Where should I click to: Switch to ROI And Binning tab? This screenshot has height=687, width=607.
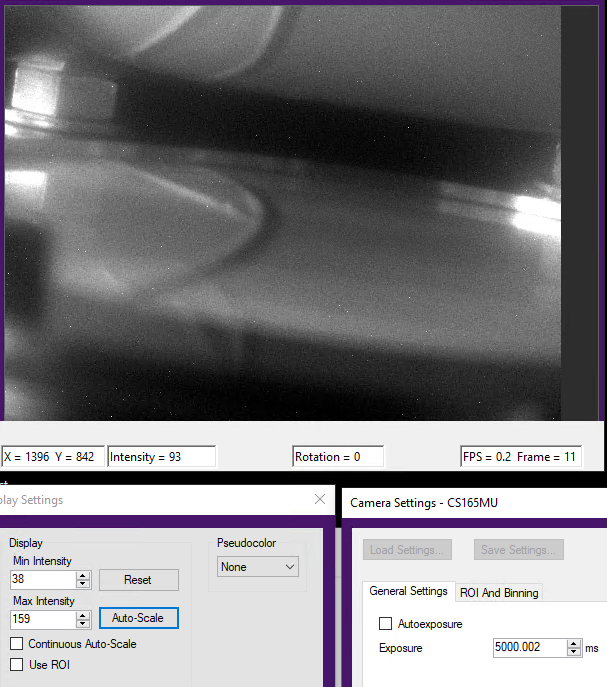click(499, 593)
